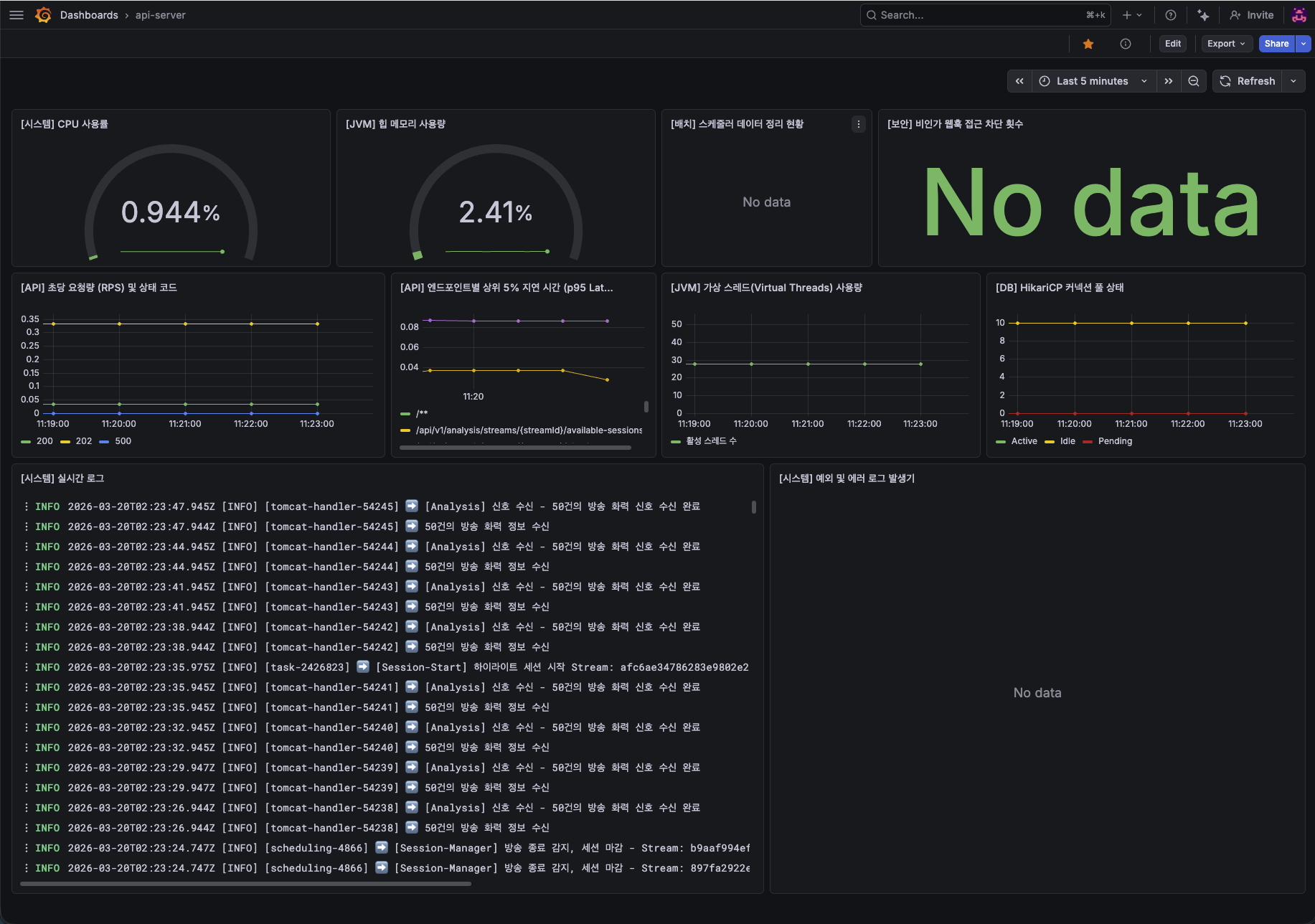Click the CPU 사용률 panel title

coord(65,124)
